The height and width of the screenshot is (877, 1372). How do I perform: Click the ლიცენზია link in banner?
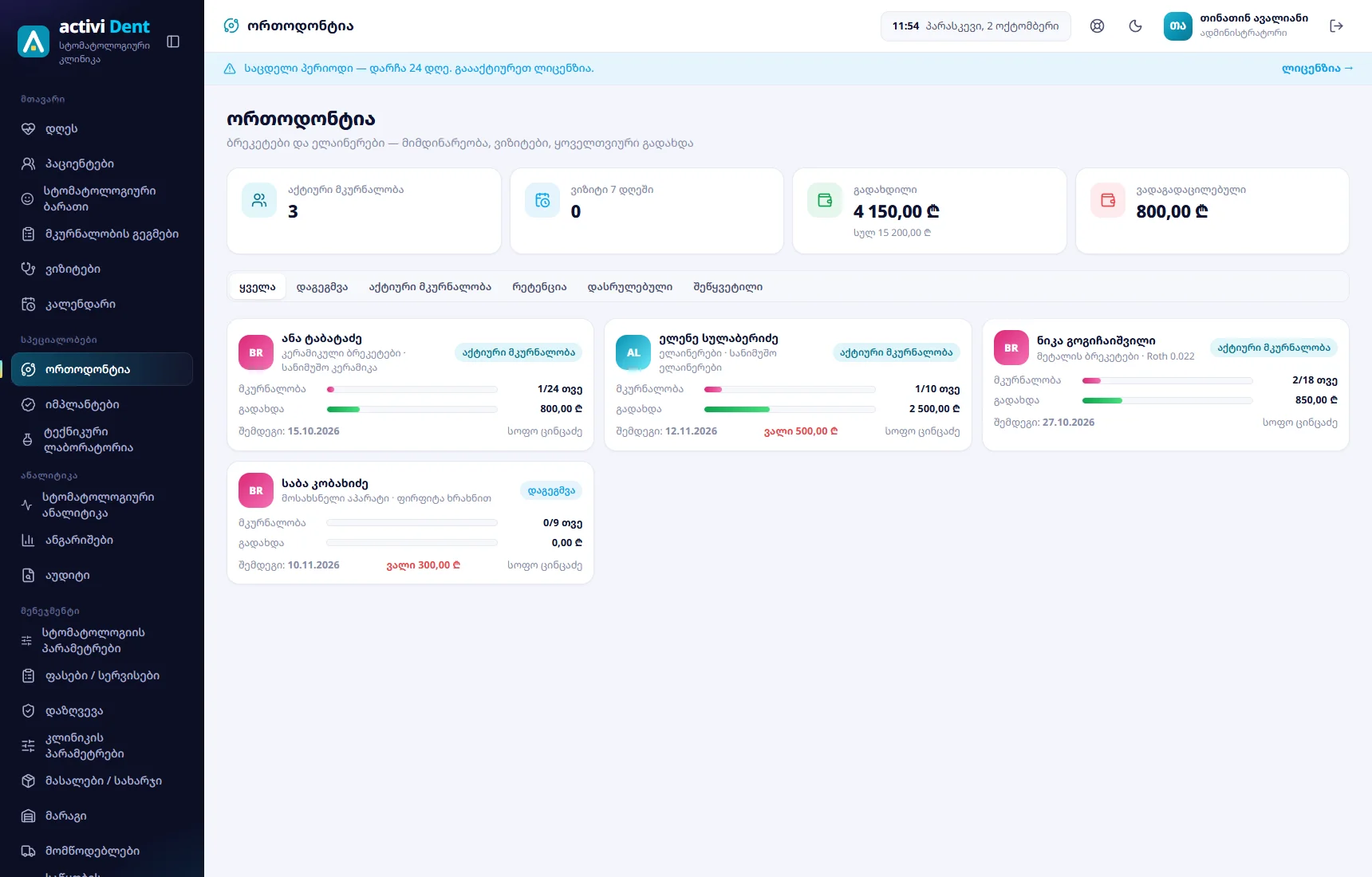pos(1317,69)
